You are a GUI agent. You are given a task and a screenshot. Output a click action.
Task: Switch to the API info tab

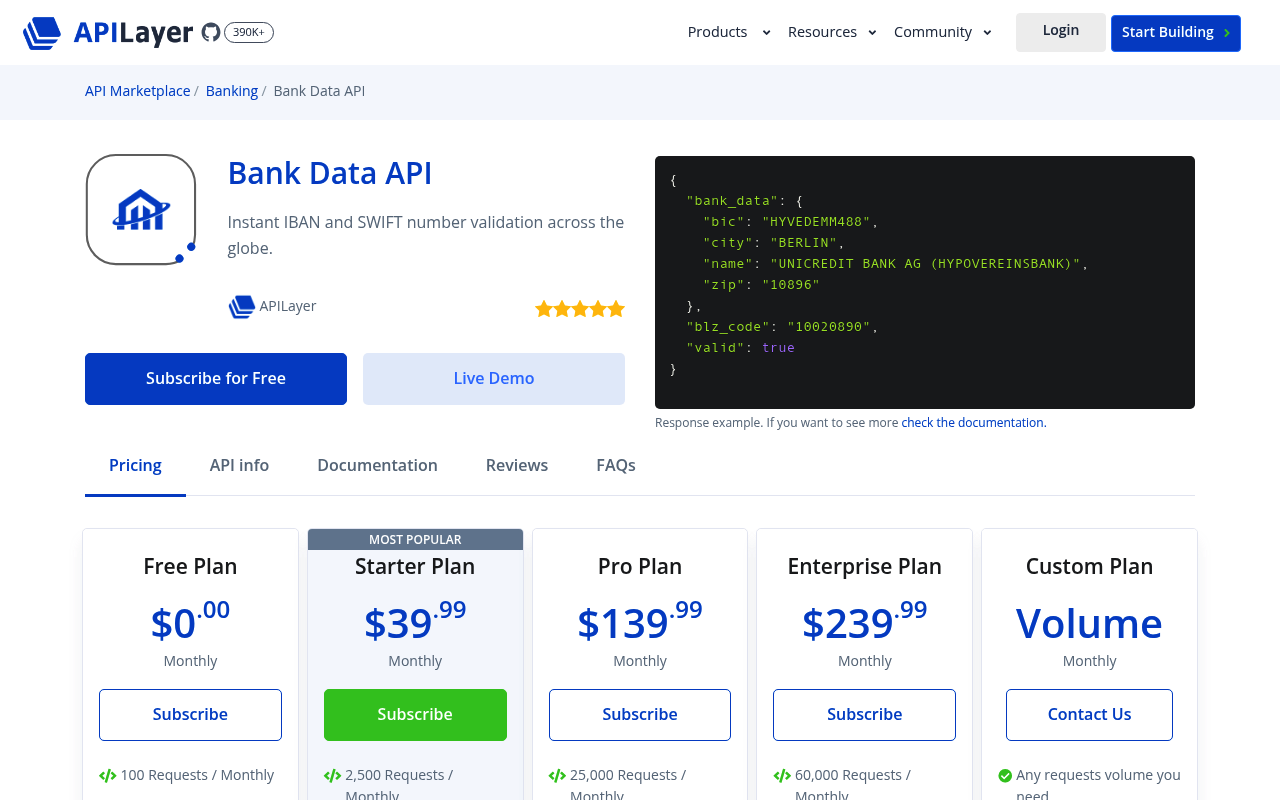coord(239,466)
